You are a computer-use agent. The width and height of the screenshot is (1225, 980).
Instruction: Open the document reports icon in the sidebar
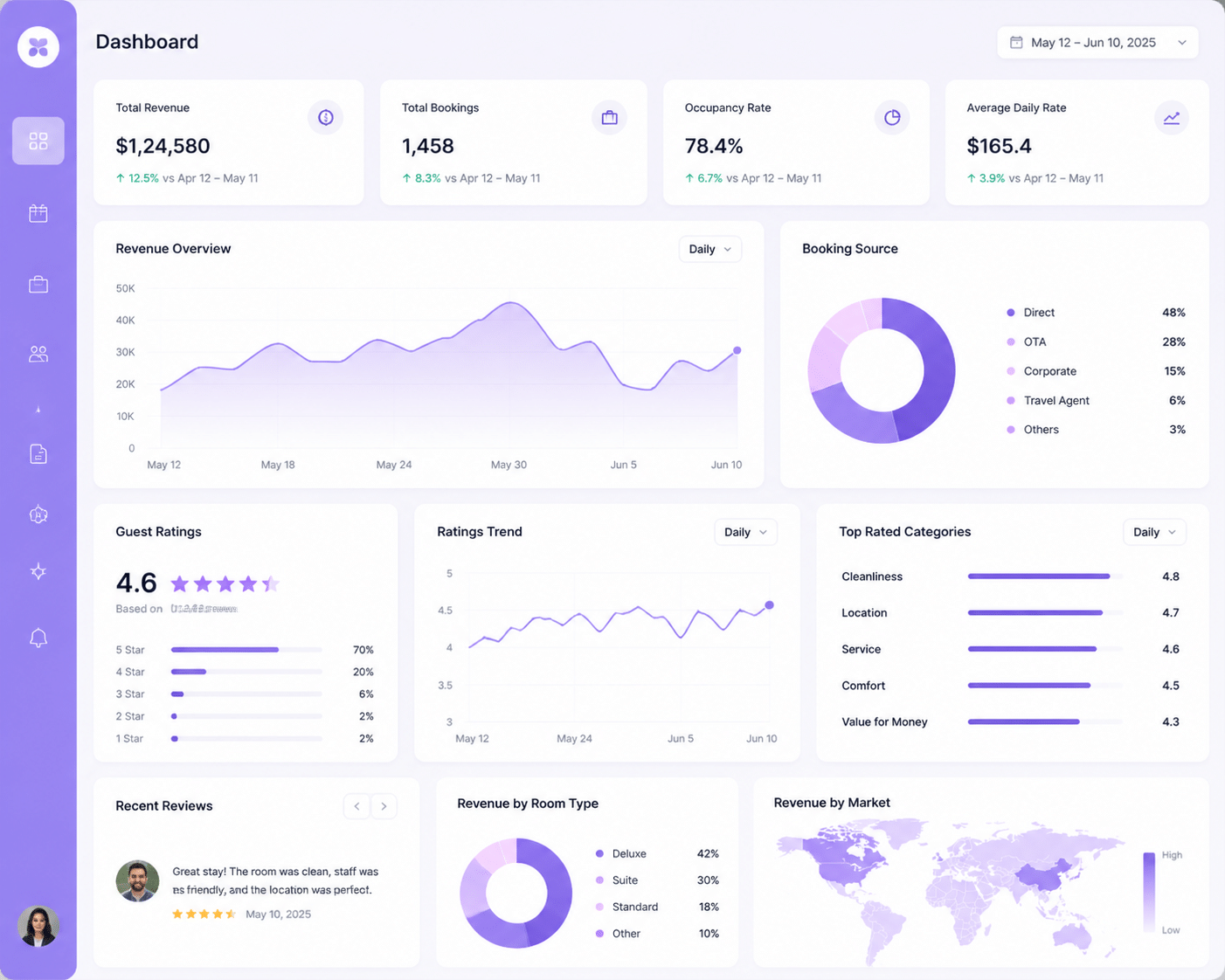(38, 454)
